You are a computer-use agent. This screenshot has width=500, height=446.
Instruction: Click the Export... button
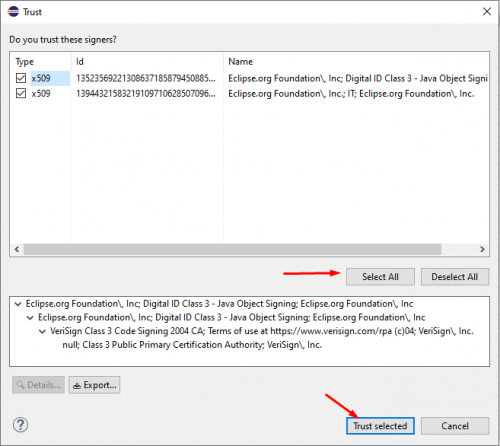click(94, 385)
